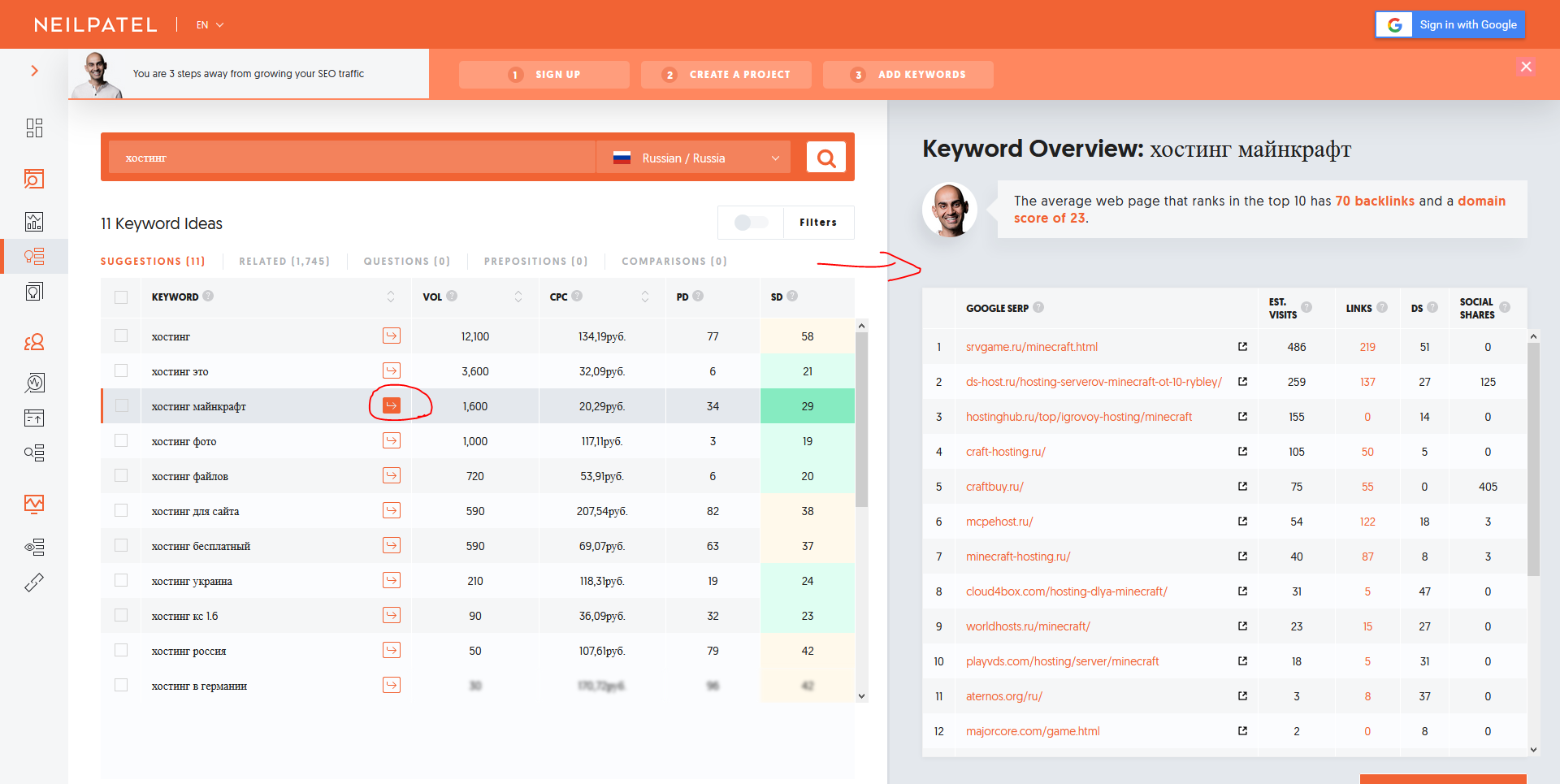Open the Russian / Russia language dropdown

[695, 158]
